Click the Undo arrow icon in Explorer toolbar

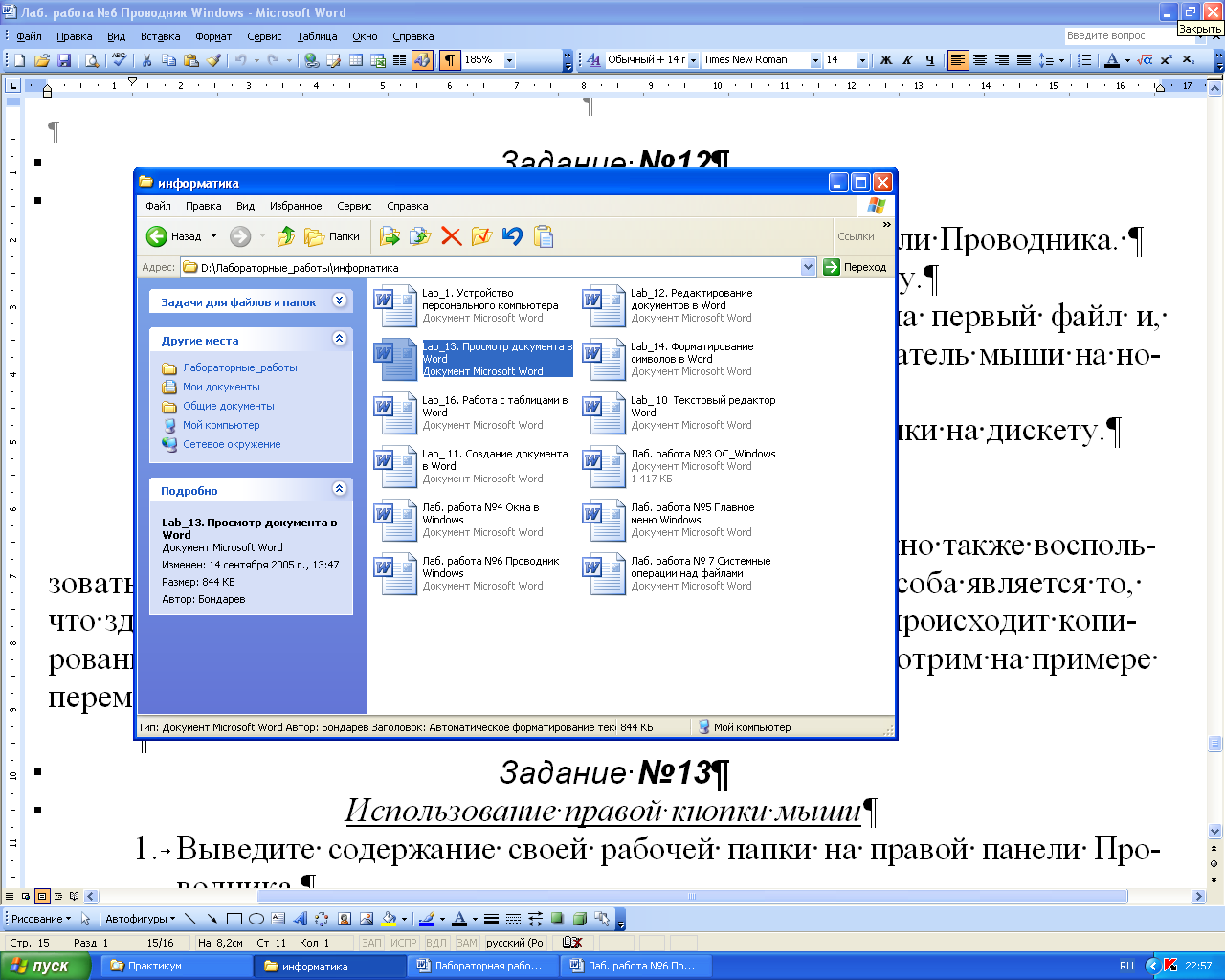512,236
